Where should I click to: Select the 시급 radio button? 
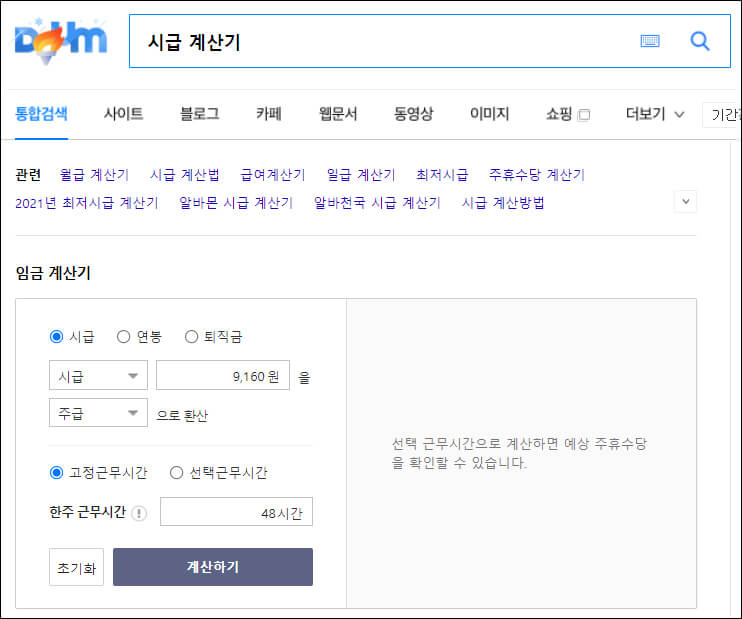coord(56,337)
